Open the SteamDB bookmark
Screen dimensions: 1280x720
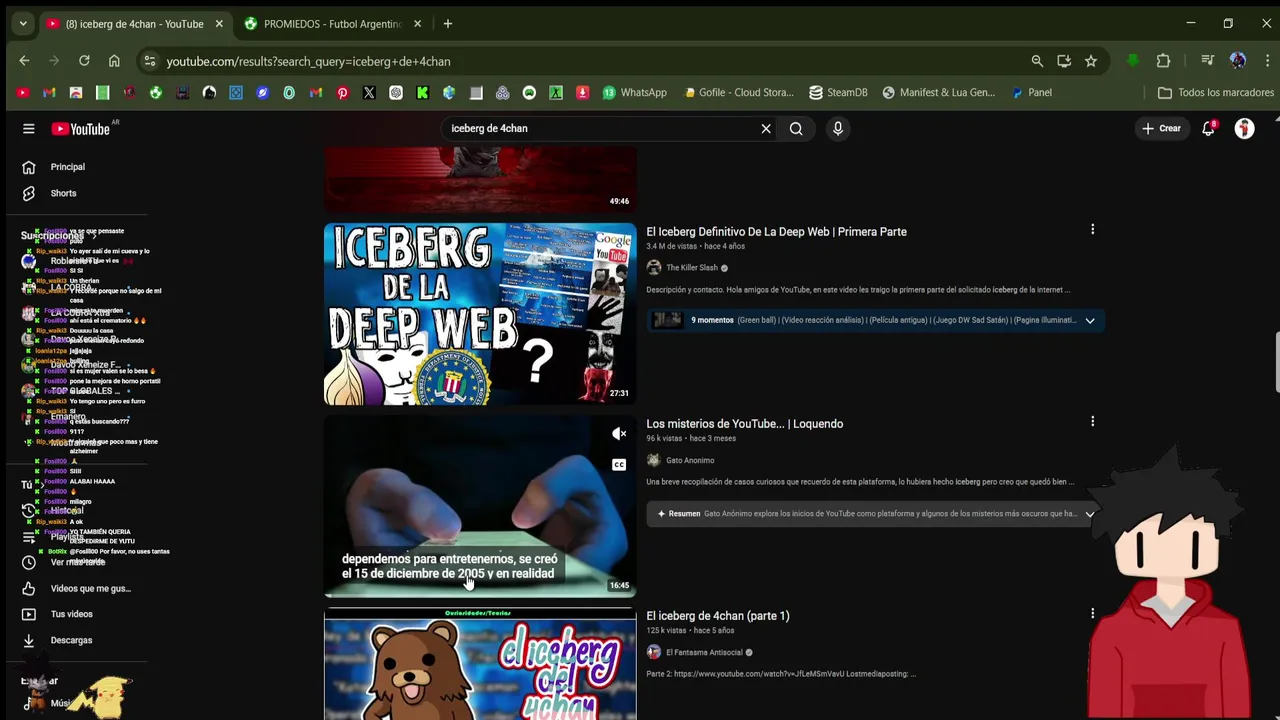pyautogui.click(x=838, y=92)
